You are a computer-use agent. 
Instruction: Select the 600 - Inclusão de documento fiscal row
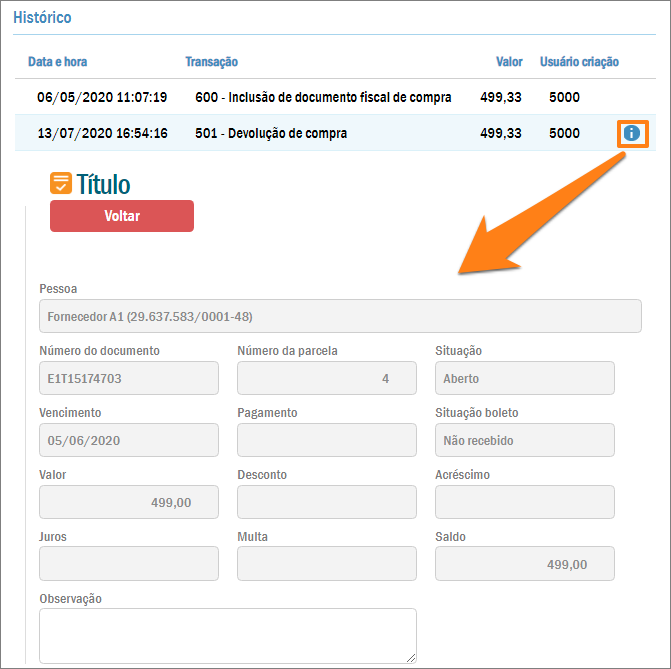point(323,97)
